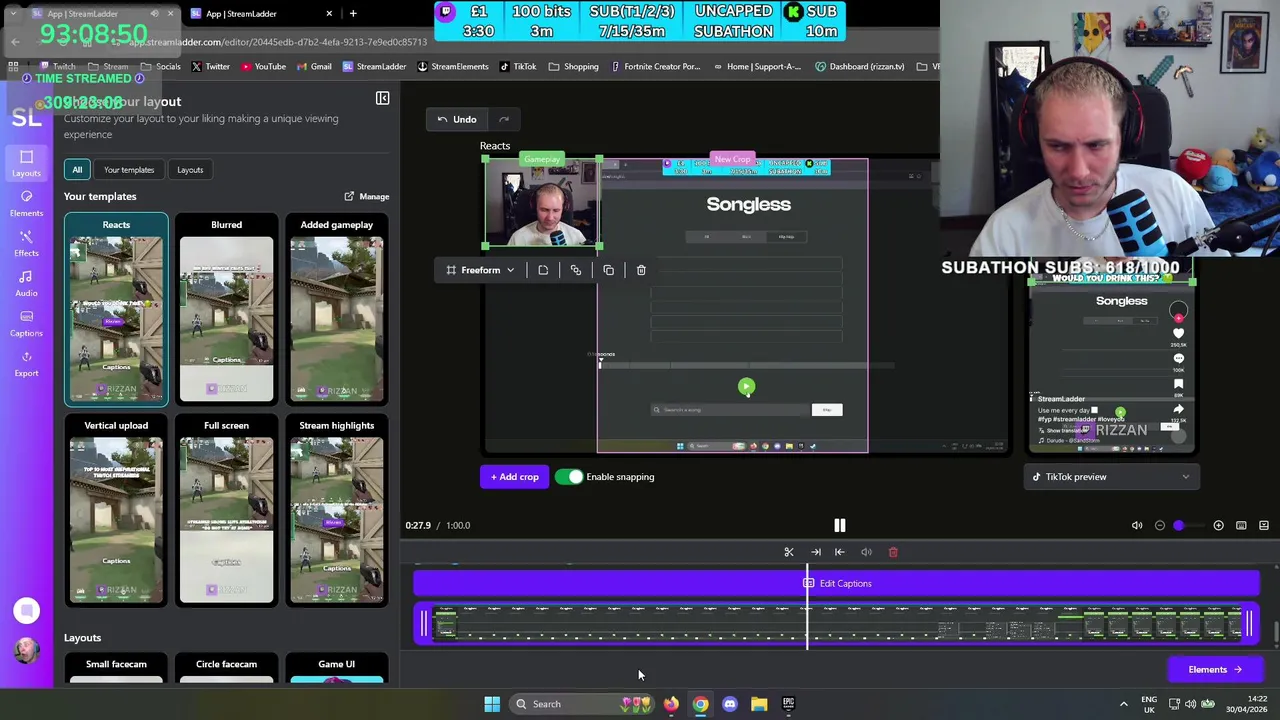Choose the Game UI layout
Image resolution: width=1280 pixels, height=720 pixels.
[337, 670]
